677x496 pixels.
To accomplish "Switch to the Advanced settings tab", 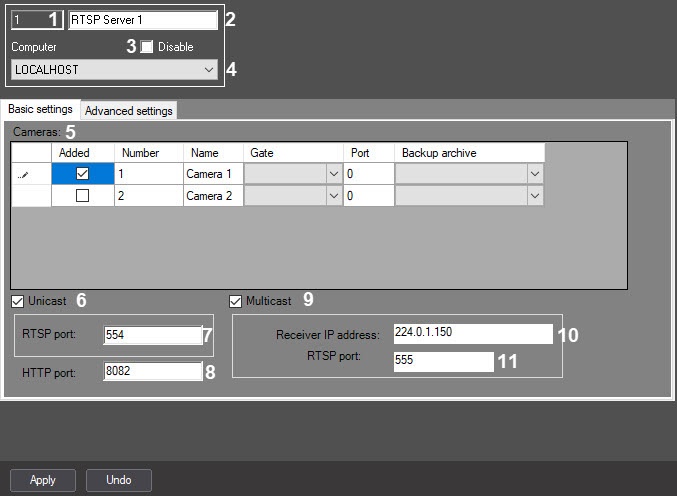I will [128, 110].
